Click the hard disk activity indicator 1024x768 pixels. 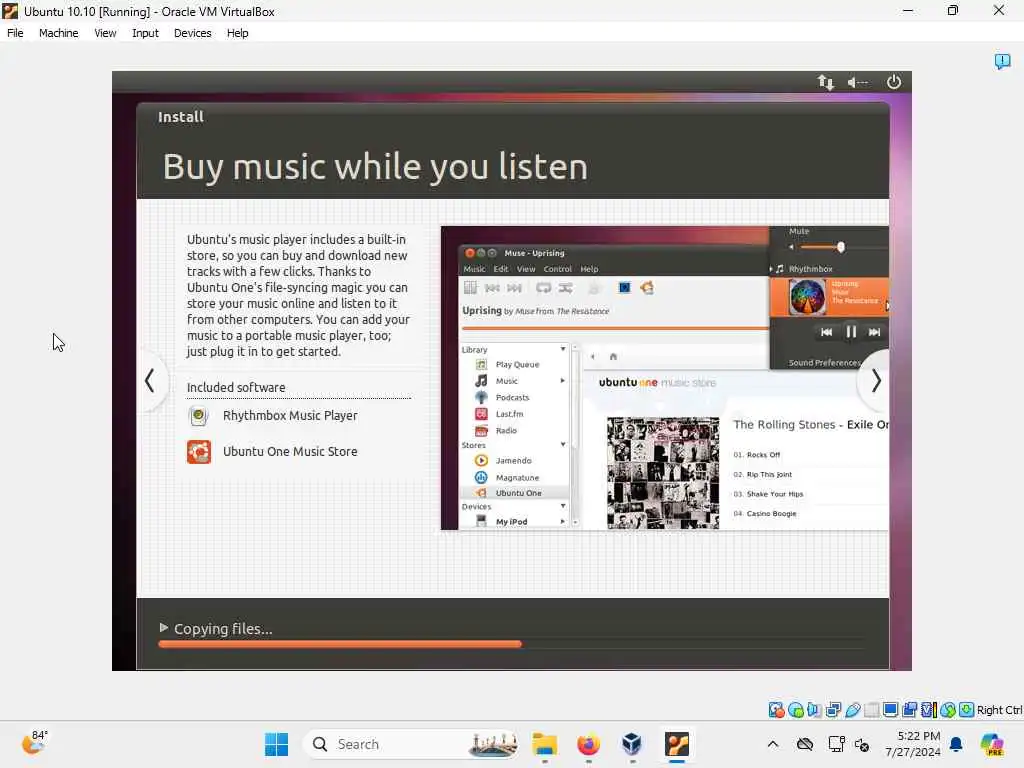click(776, 710)
